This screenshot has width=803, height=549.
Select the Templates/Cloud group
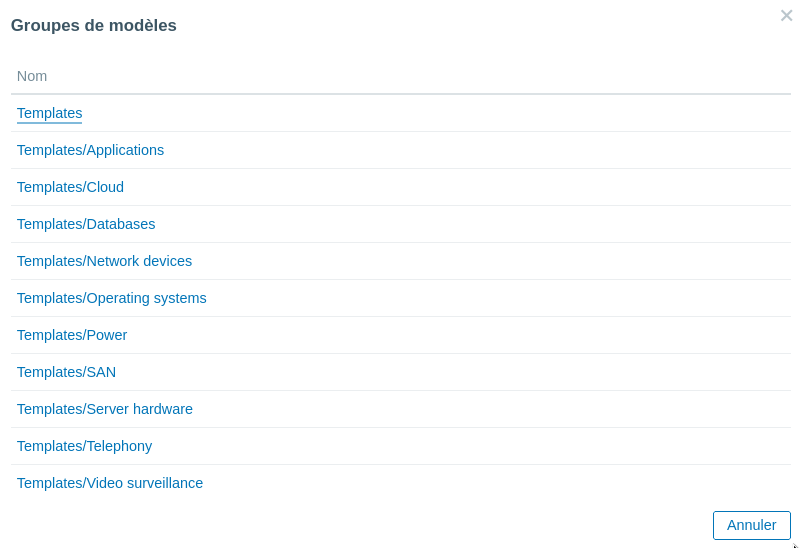click(70, 187)
